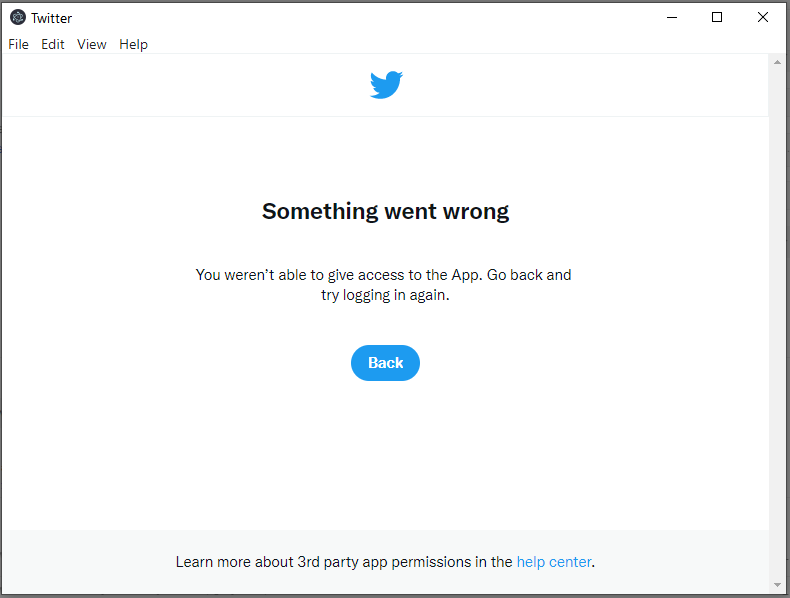790x598 pixels.
Task: Click the scrollbar up arrow
Action: coord(777,62)
